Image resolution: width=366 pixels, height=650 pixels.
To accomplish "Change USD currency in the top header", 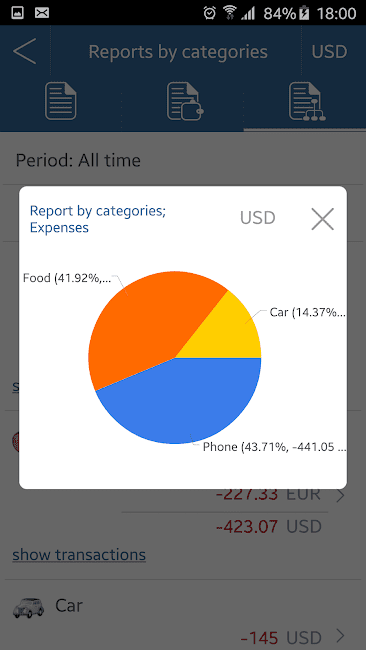I will pos(329,52).
